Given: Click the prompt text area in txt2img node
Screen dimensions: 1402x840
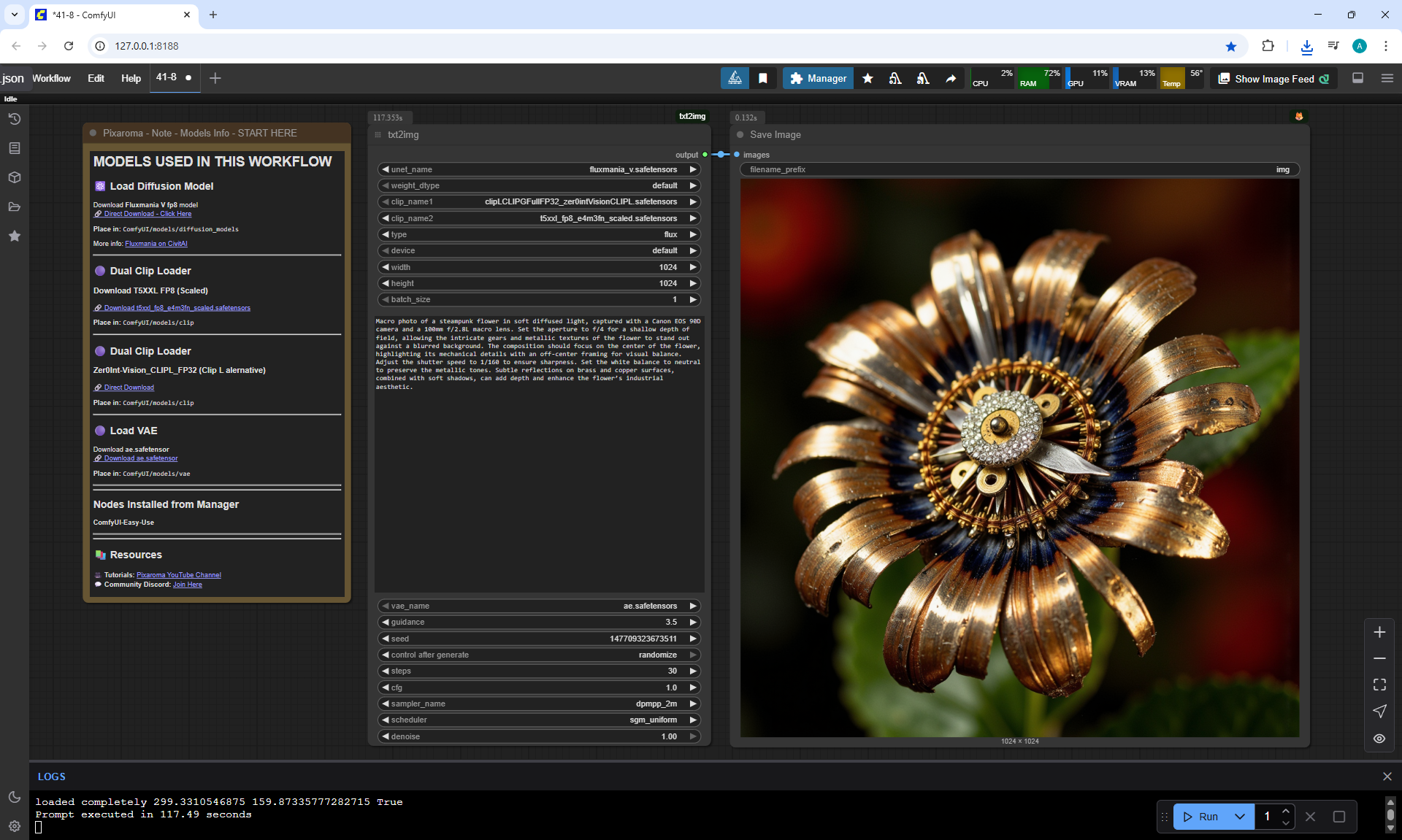Looking at the screenshot, I should tap(539, 452).
